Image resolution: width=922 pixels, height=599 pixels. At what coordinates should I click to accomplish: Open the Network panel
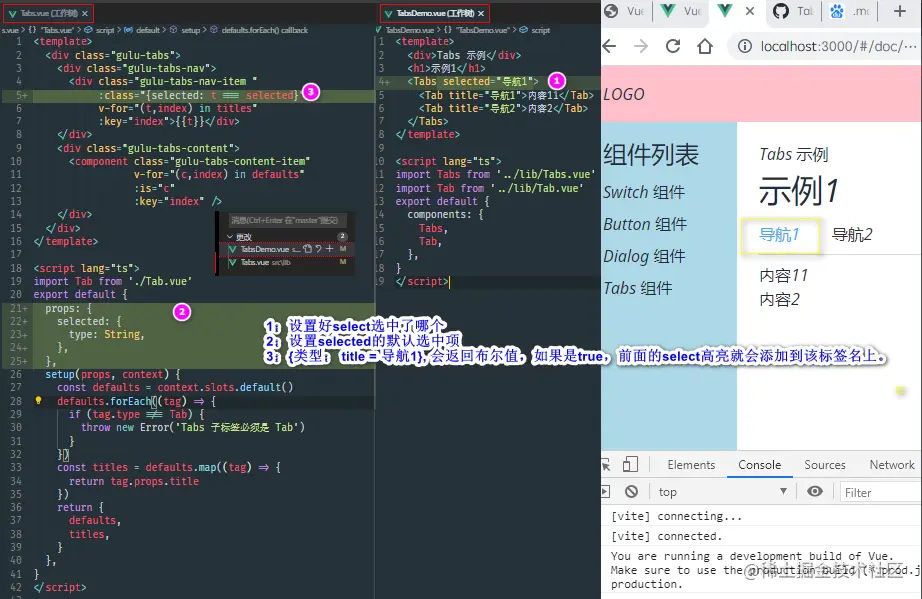tap(892, 464)
